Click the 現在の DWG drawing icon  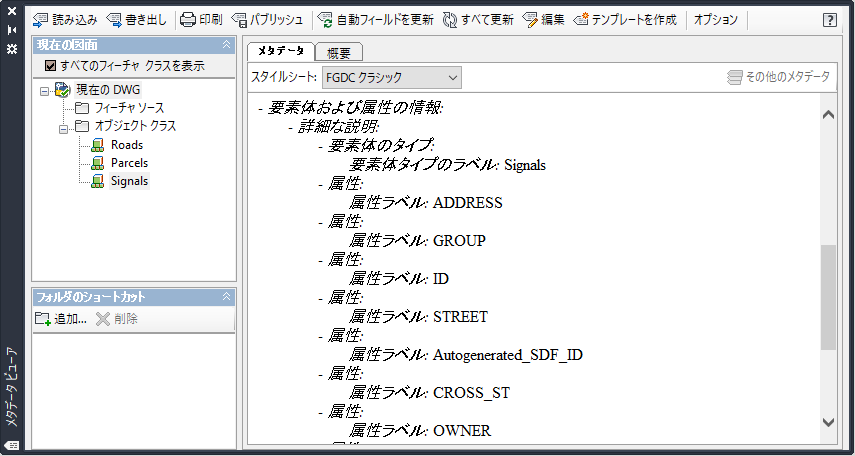[63, 89]
